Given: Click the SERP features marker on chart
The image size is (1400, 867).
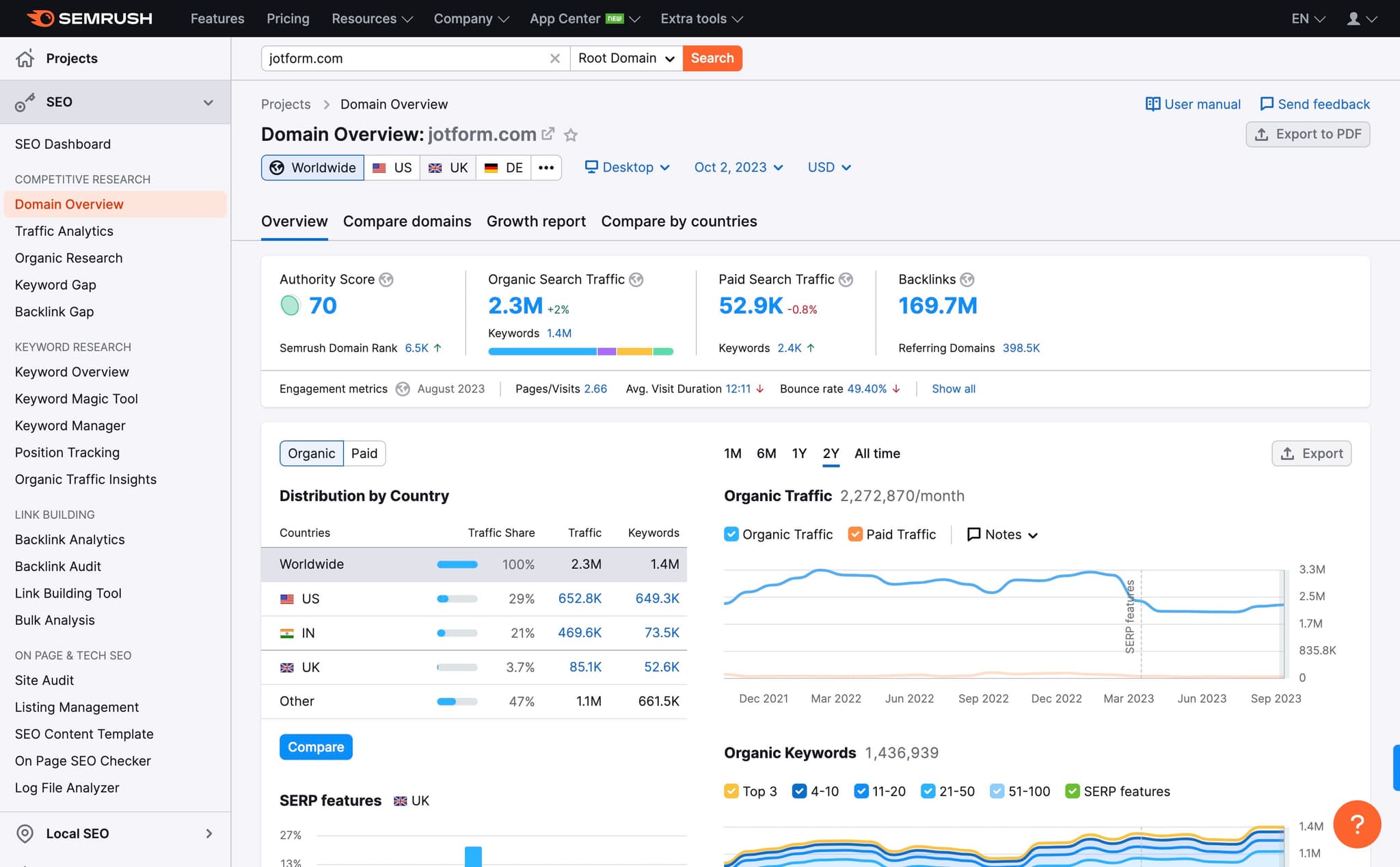Looking at the screenshot, I should coord(1130,615).
